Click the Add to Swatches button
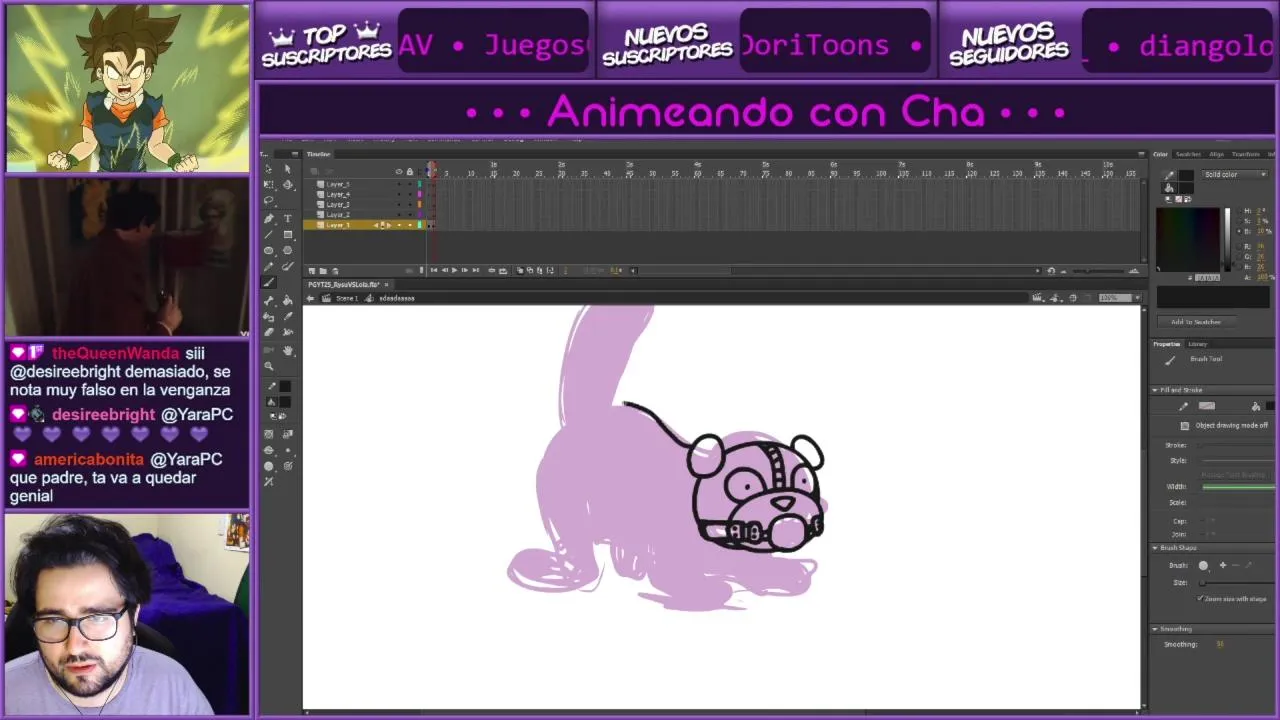The width and height of the screenshot is (1280, 720). point(1196,322)
